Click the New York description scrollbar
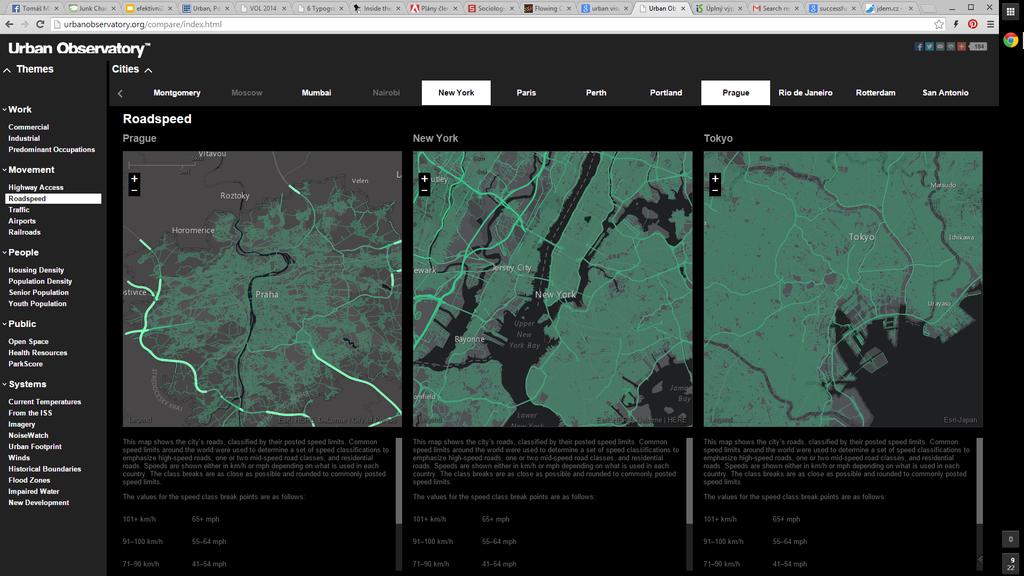Image resolution: width=1024 pixels, height=576 pixels. (689, 481)
